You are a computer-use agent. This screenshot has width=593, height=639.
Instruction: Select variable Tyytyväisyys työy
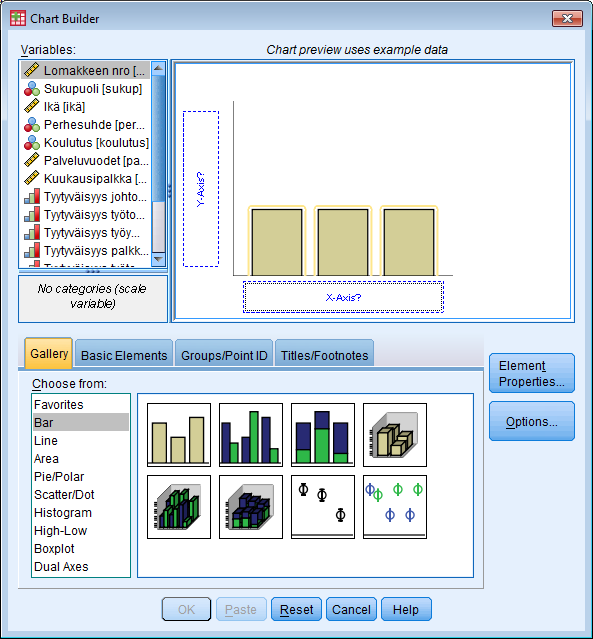(86, 232)
